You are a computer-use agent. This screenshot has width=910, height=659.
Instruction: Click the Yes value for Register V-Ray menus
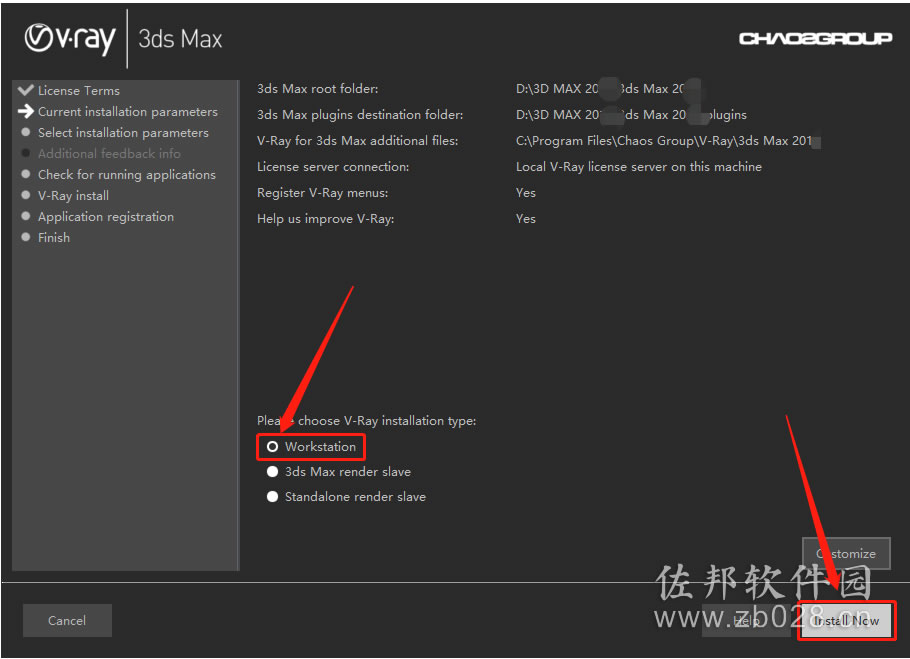(x=526, y=193)
